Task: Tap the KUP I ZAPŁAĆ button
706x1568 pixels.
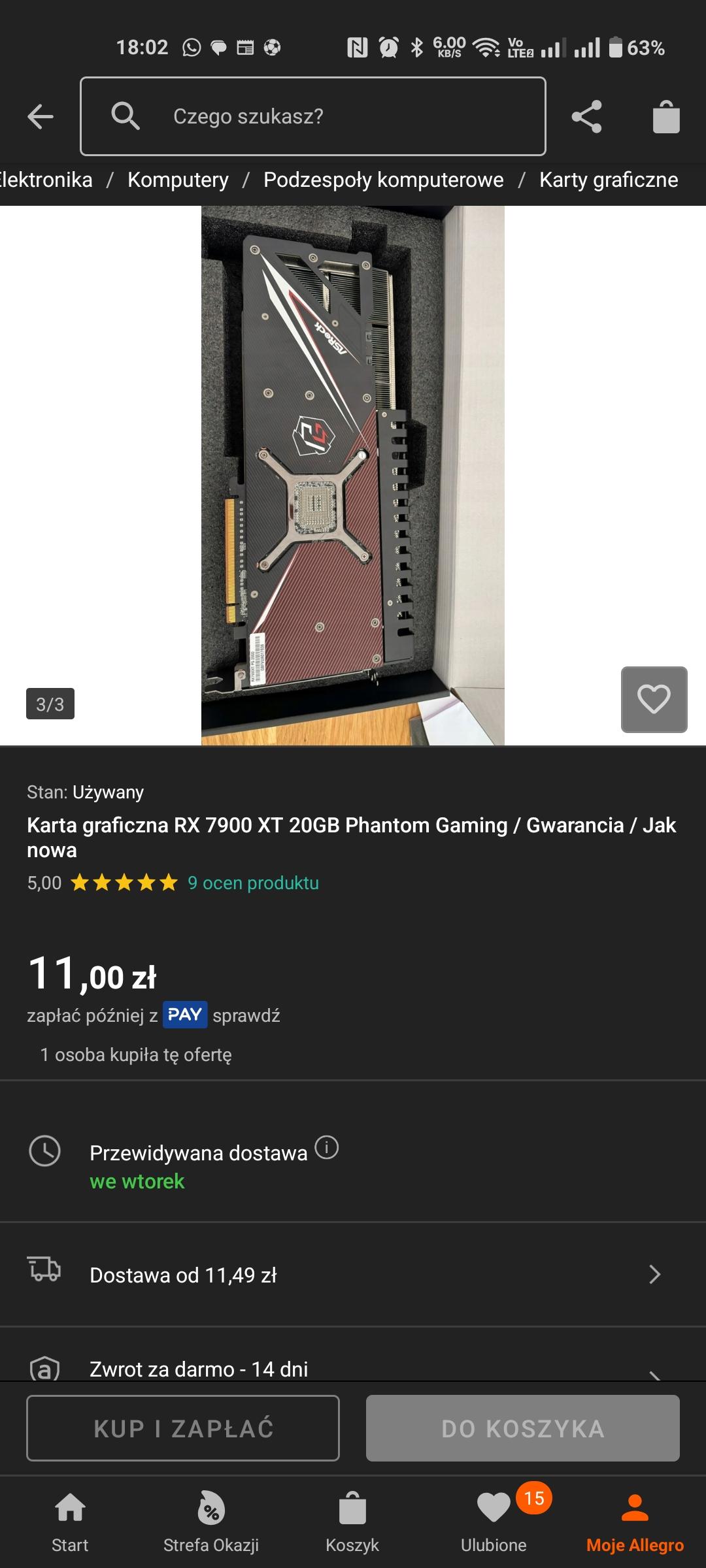Action: (183, 1428)
